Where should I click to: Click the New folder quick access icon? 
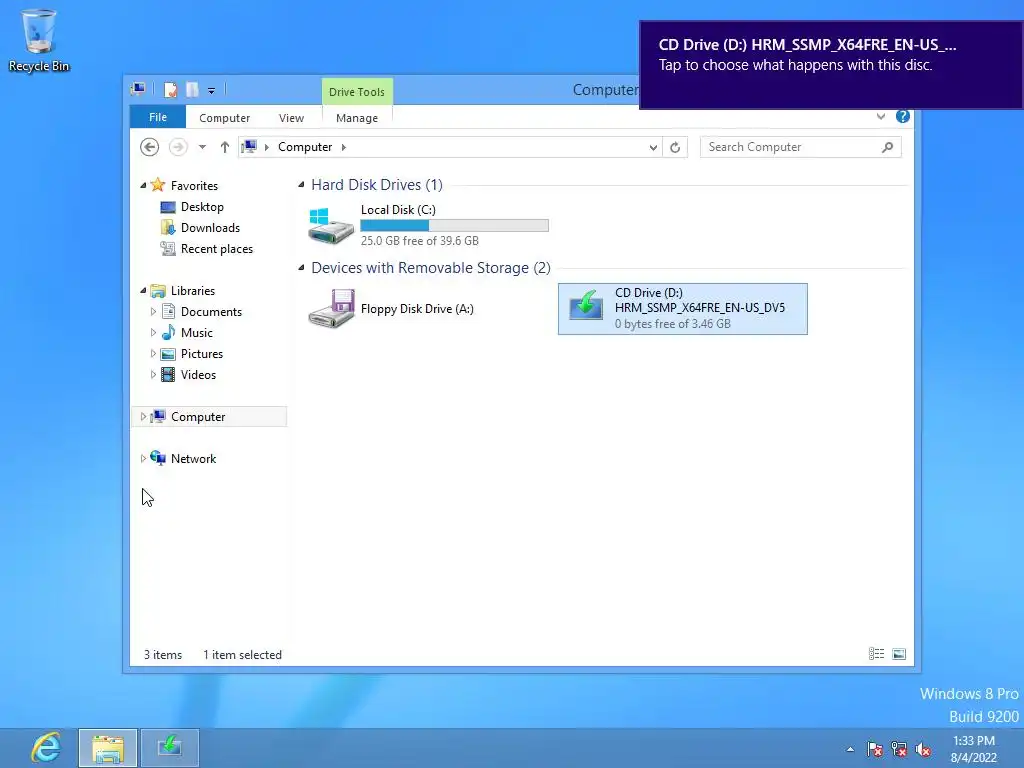click(192, 89)
